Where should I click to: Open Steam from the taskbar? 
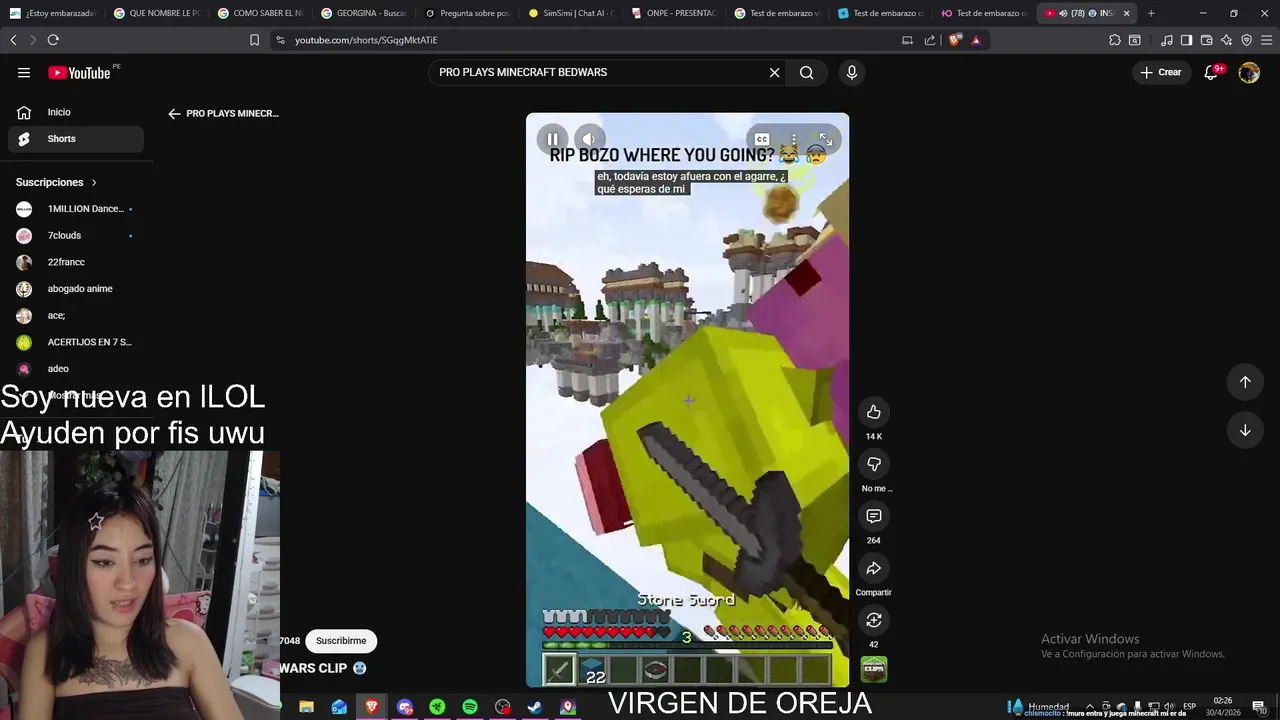(x=536, y=707)
